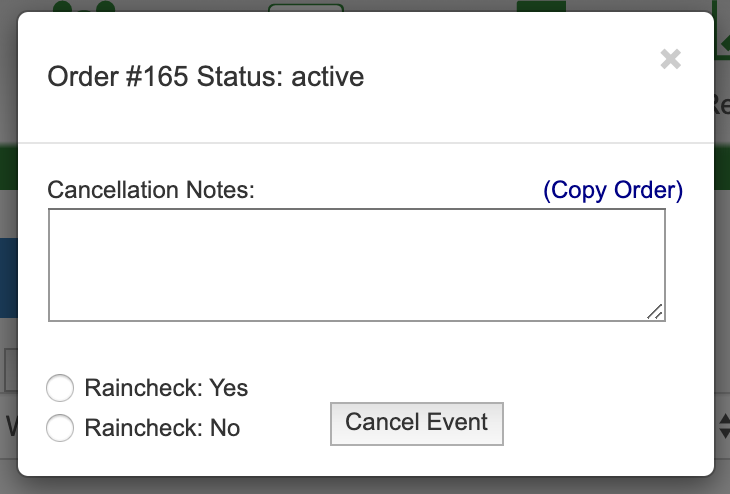Click the outlined button peeking above the dialog

(306, 7)
